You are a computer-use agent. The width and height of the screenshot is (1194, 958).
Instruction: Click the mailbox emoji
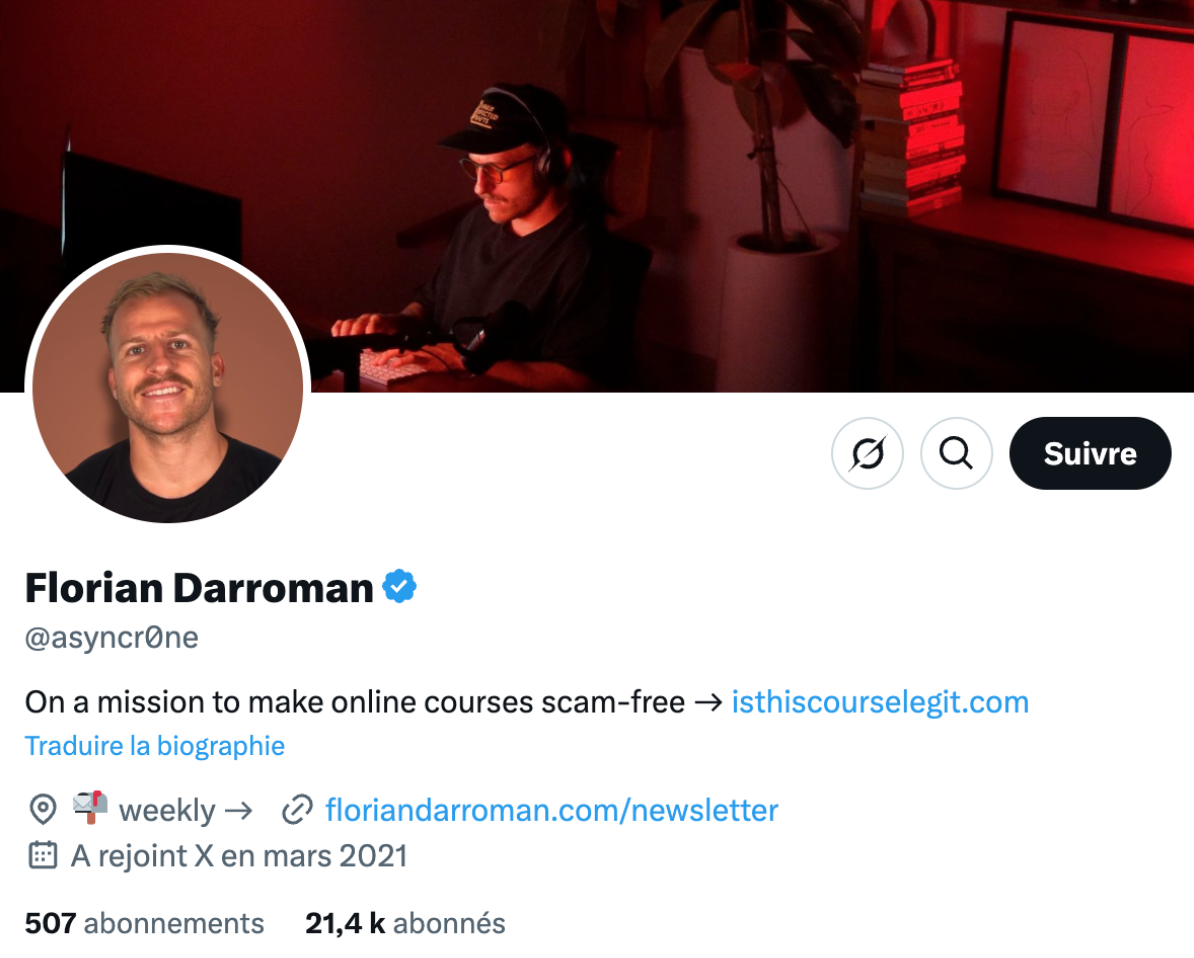90,808
